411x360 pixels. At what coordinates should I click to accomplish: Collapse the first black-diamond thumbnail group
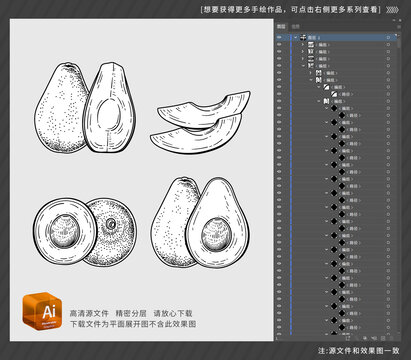[327, 108]
